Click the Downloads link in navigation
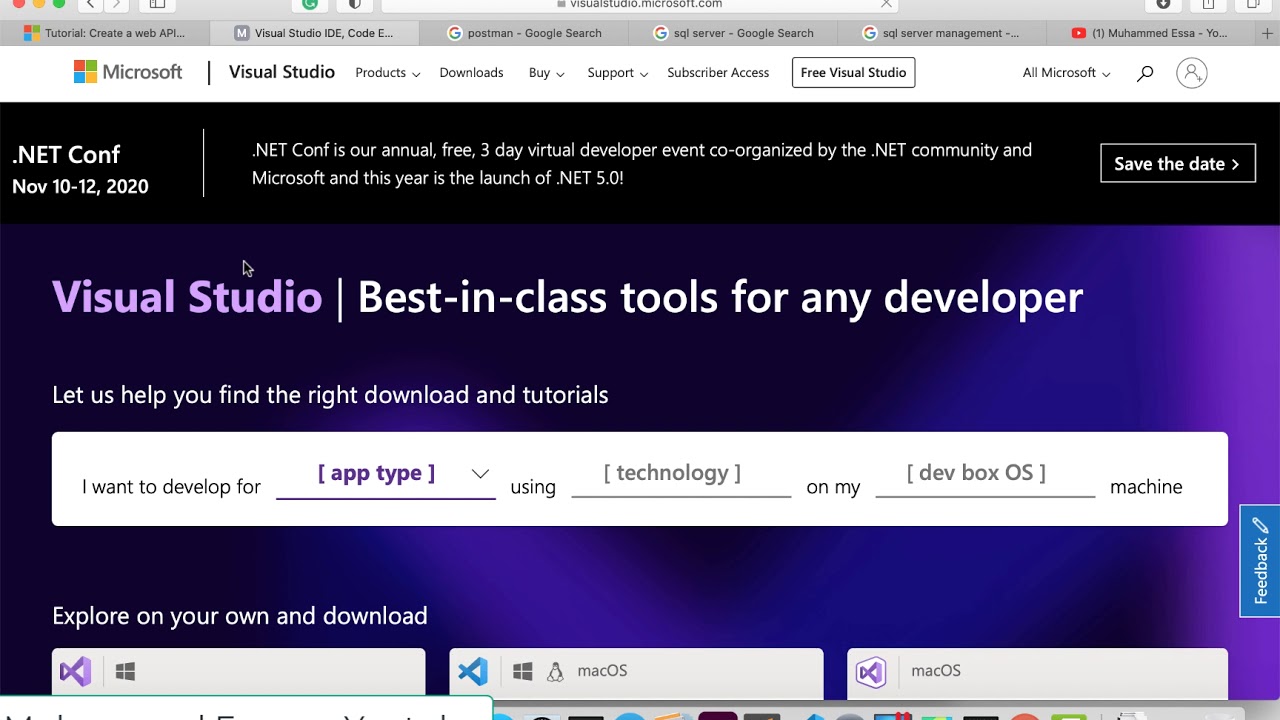This screenshot has width=1280, height=720. [x=471, y=73]
